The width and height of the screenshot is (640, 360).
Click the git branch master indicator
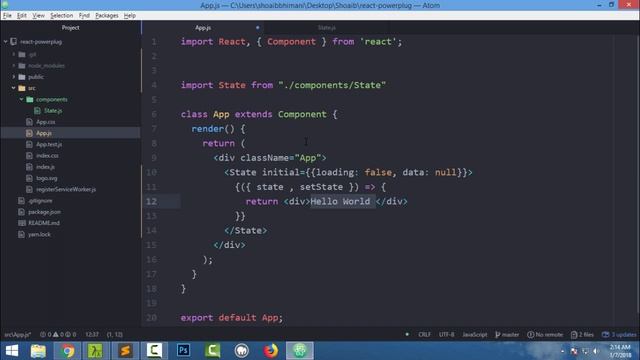tap(507, 335)
